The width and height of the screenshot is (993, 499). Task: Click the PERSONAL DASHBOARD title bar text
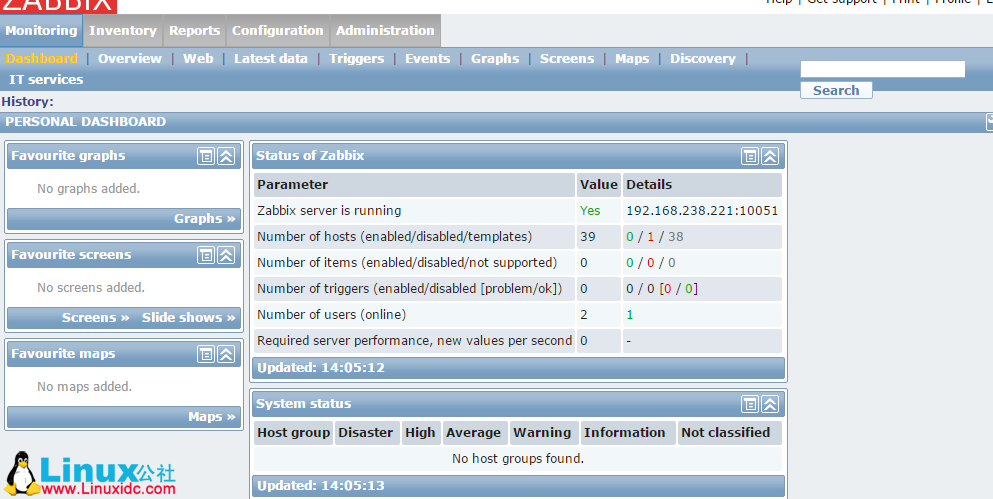(85, 122)
